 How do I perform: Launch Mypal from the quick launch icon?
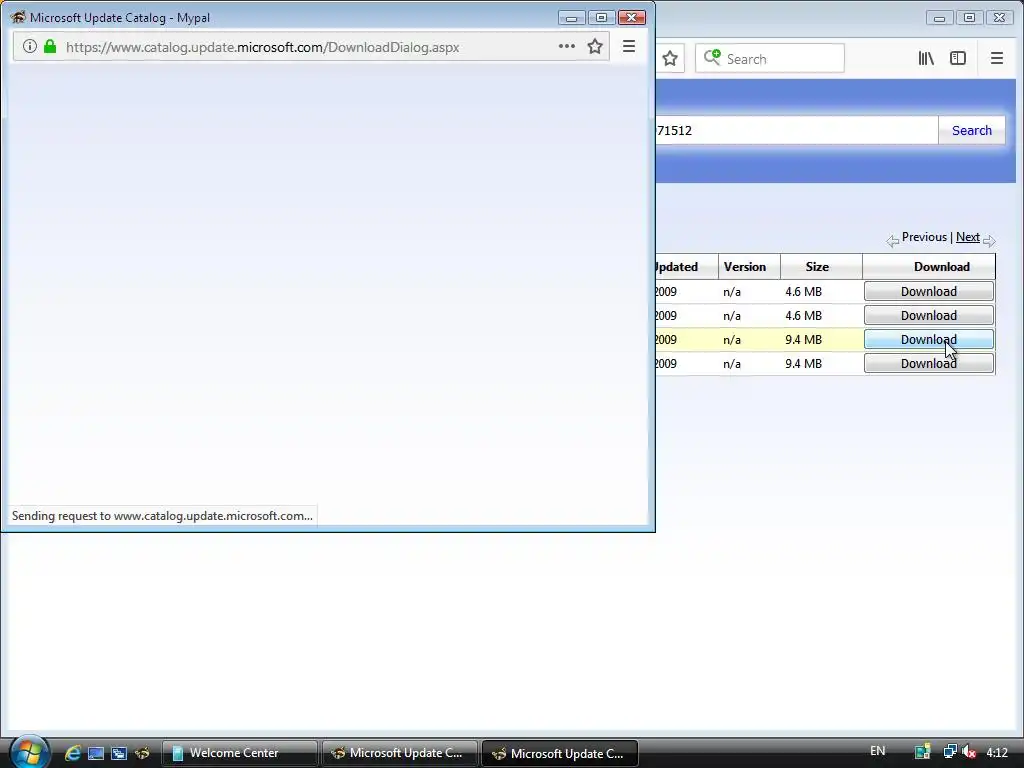(x=142, y=753)
